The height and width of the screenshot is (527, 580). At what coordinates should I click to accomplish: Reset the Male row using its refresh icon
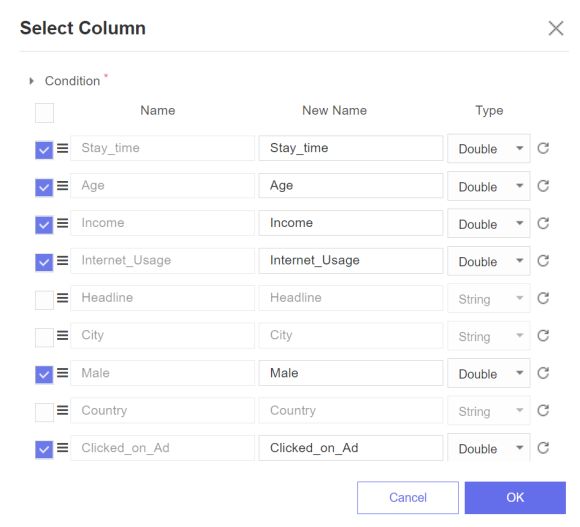tap(543, 373)
